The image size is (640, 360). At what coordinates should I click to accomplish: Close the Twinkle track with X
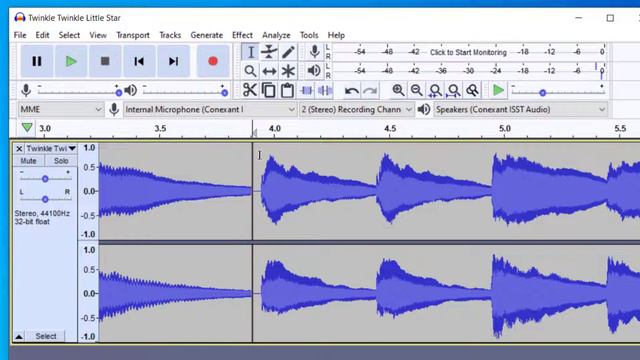tap(19, 149)
